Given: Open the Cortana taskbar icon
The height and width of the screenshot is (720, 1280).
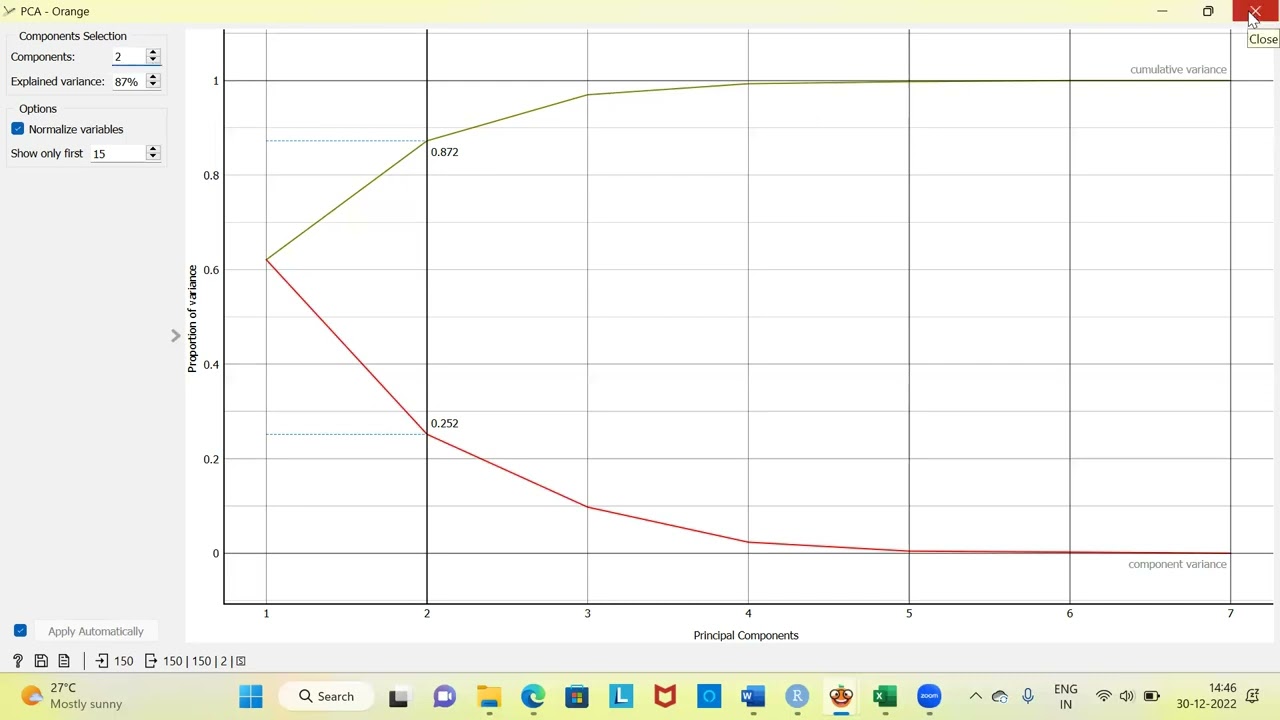Looking at the screenshot, I should [709, 696].
